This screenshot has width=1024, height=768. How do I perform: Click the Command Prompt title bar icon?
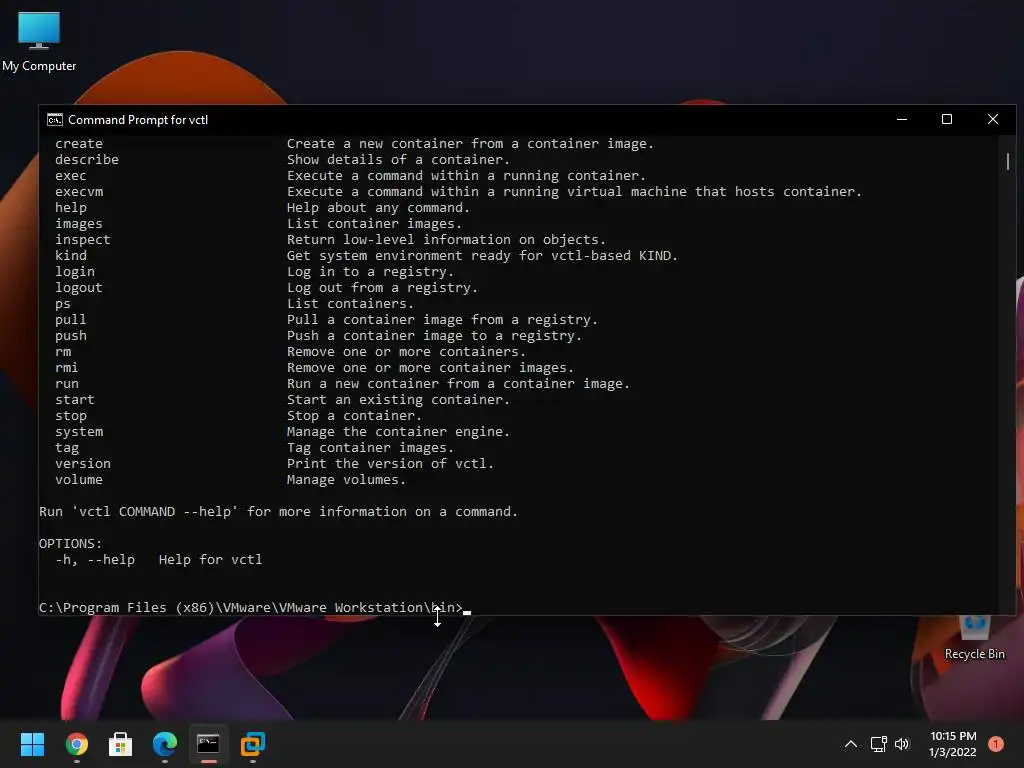(55, 120)
